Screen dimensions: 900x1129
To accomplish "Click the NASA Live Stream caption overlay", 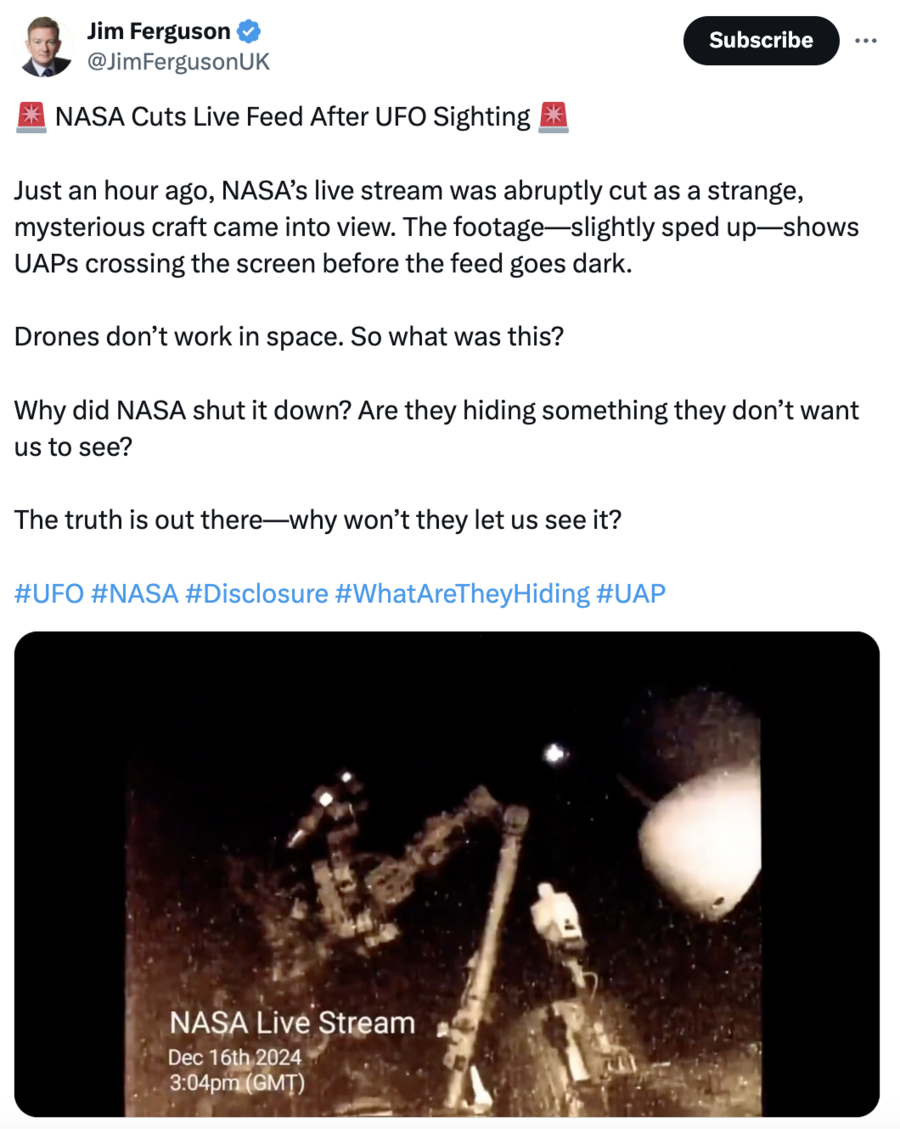I will (x=293, y=1022).
